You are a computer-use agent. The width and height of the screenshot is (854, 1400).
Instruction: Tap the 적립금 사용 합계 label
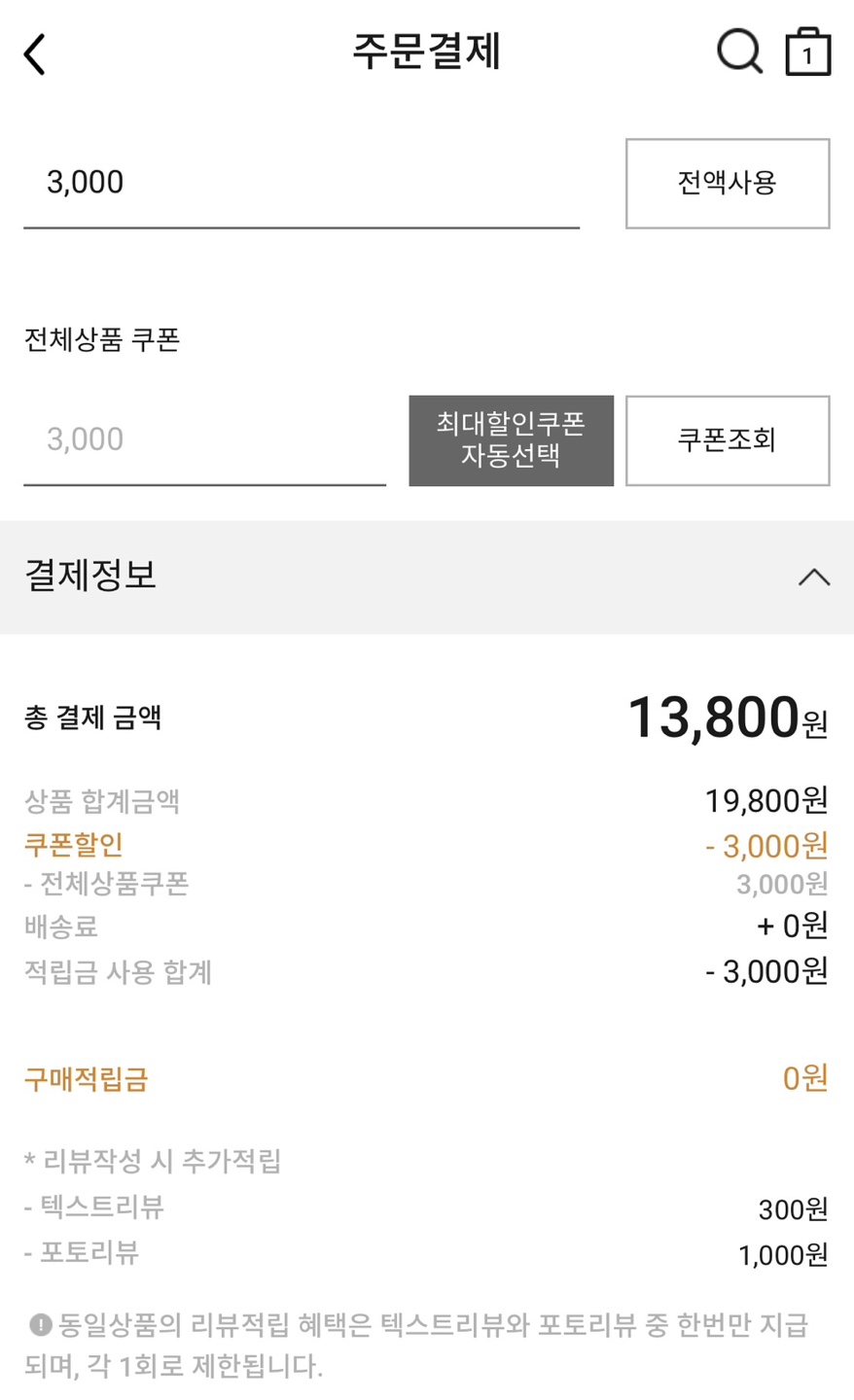click(118, 972)
